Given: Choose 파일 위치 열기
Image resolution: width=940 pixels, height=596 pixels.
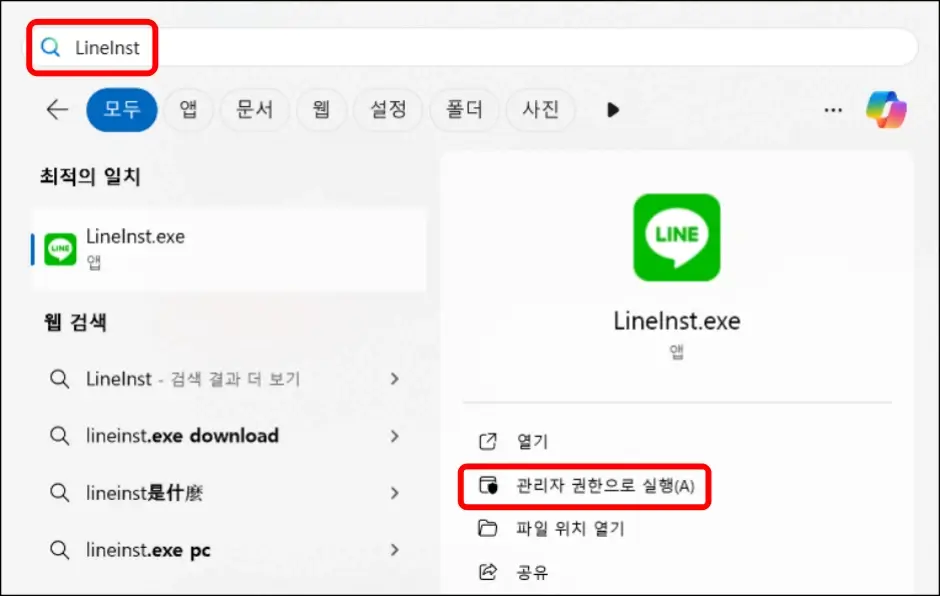Looking at the screenshot, I should pyautogui.click(x=570, y=528).
